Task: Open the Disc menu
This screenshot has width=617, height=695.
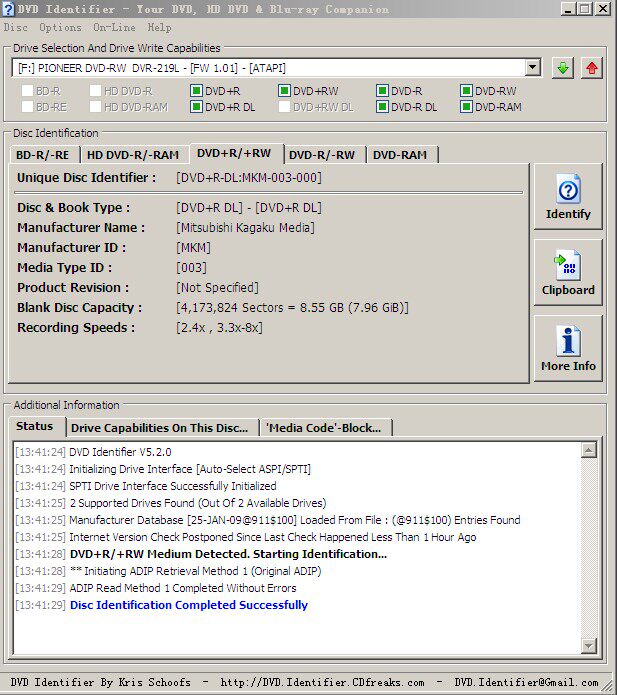Action: pos(16,27)
